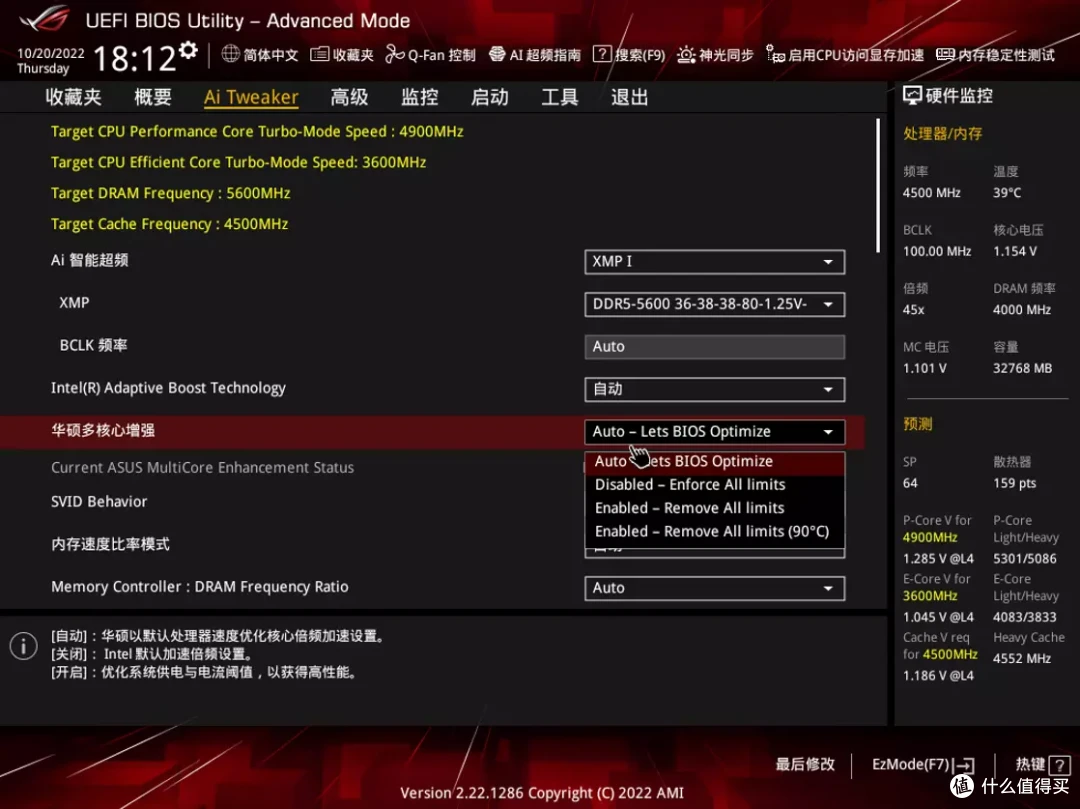Click Target Cache Frequency : 4500MHz text
Viewport: 1080px width, 809px height.
point(169,224)
